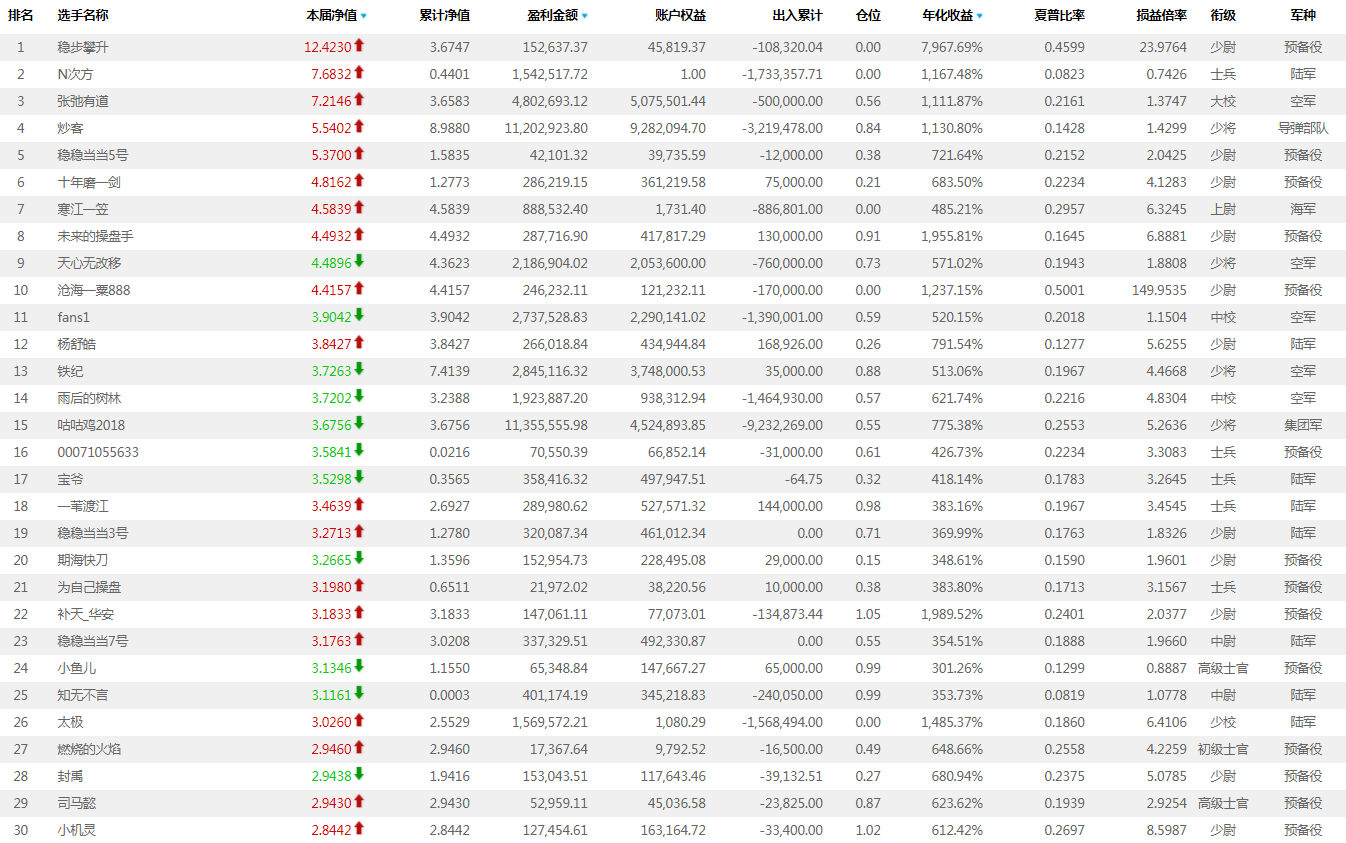The height and width of the screenshot is (843, 1346).
Task: Click the red up arrow for 十年磨一剑
Action: [359, 181]
